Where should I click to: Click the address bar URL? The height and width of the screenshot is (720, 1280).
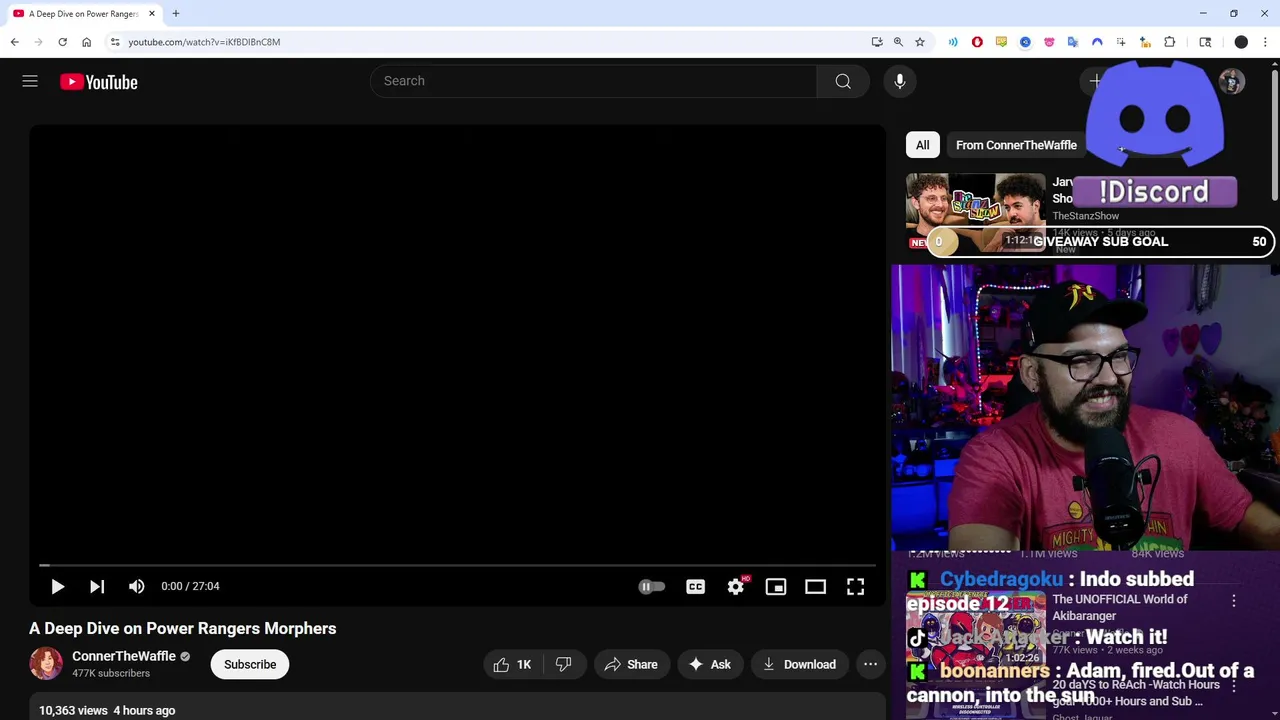[204, 42]
